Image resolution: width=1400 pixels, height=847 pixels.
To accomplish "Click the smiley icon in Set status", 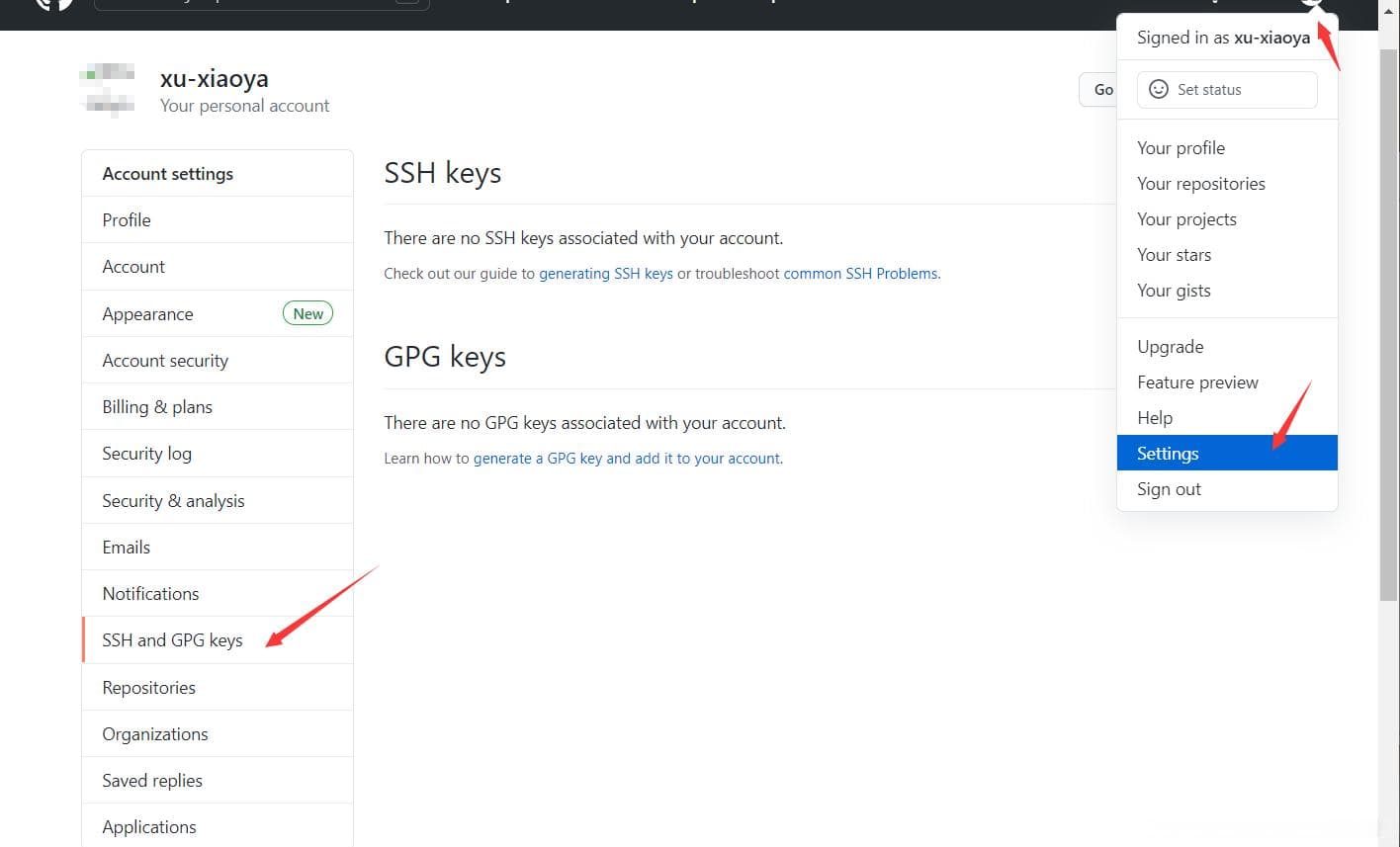I will click(1159, 89).
